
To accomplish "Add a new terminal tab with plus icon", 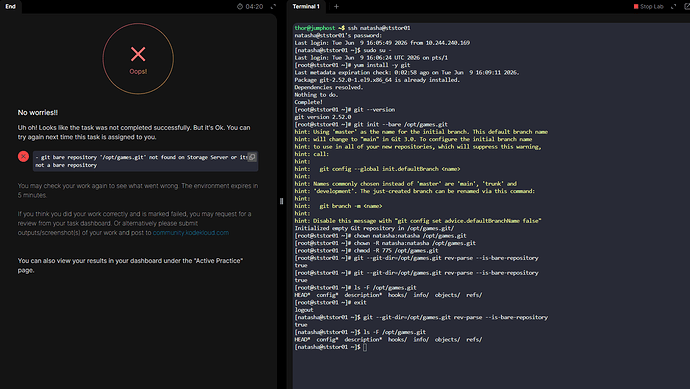I will pyautogui.click(x=336, y=6).
